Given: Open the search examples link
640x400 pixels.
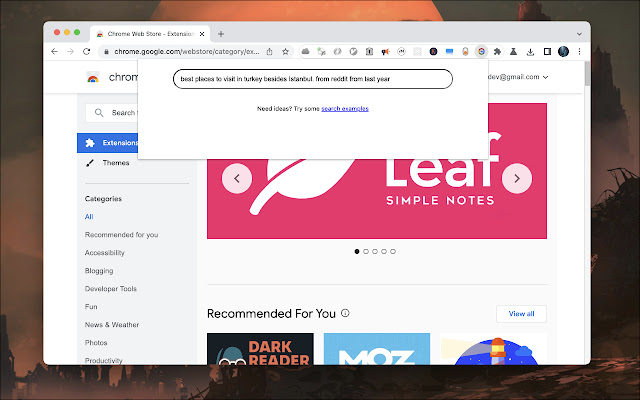Looking at the screenshot, I should [x=344, y=109].
